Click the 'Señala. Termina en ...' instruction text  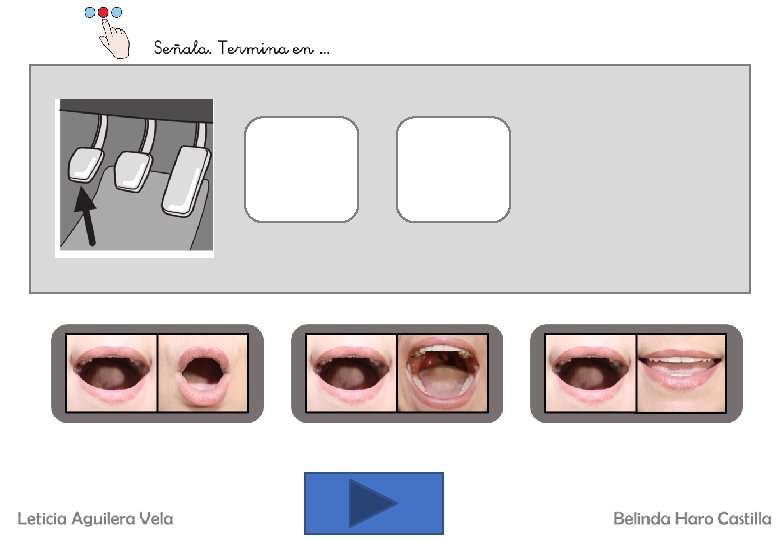point(241,48)
